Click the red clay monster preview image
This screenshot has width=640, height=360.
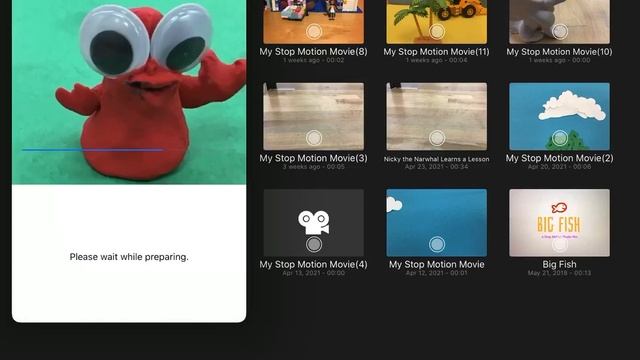tap(129, 92)
